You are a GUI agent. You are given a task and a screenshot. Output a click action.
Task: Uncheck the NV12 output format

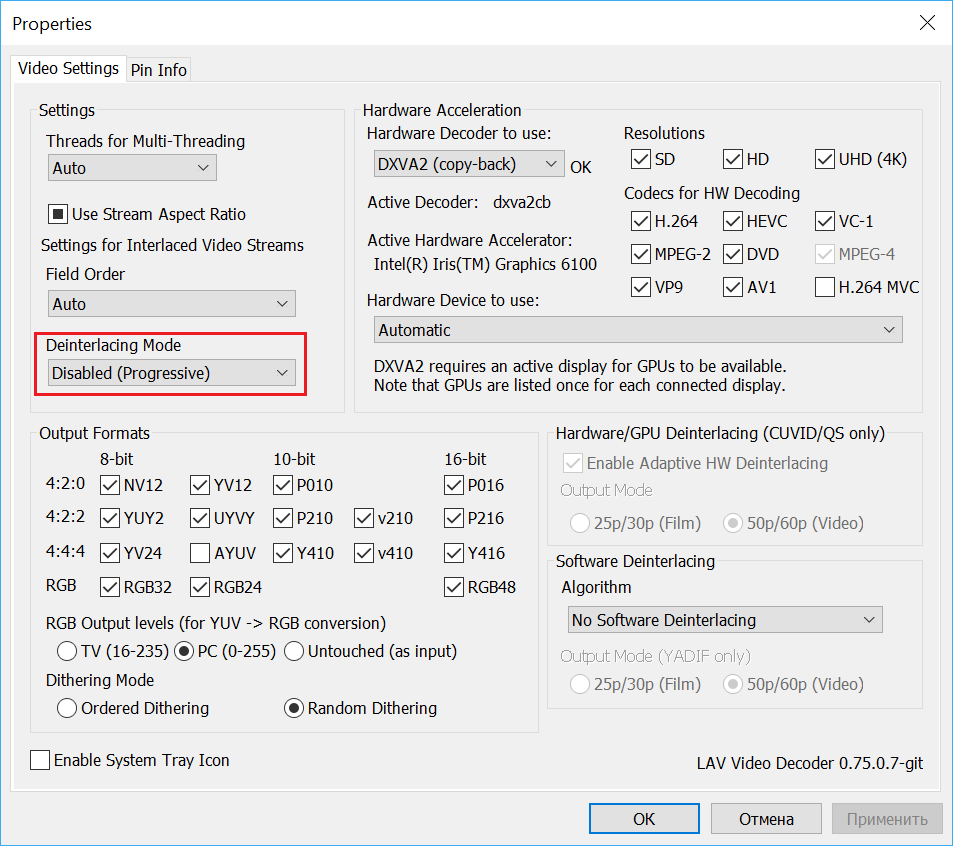(x=110, y=486)
